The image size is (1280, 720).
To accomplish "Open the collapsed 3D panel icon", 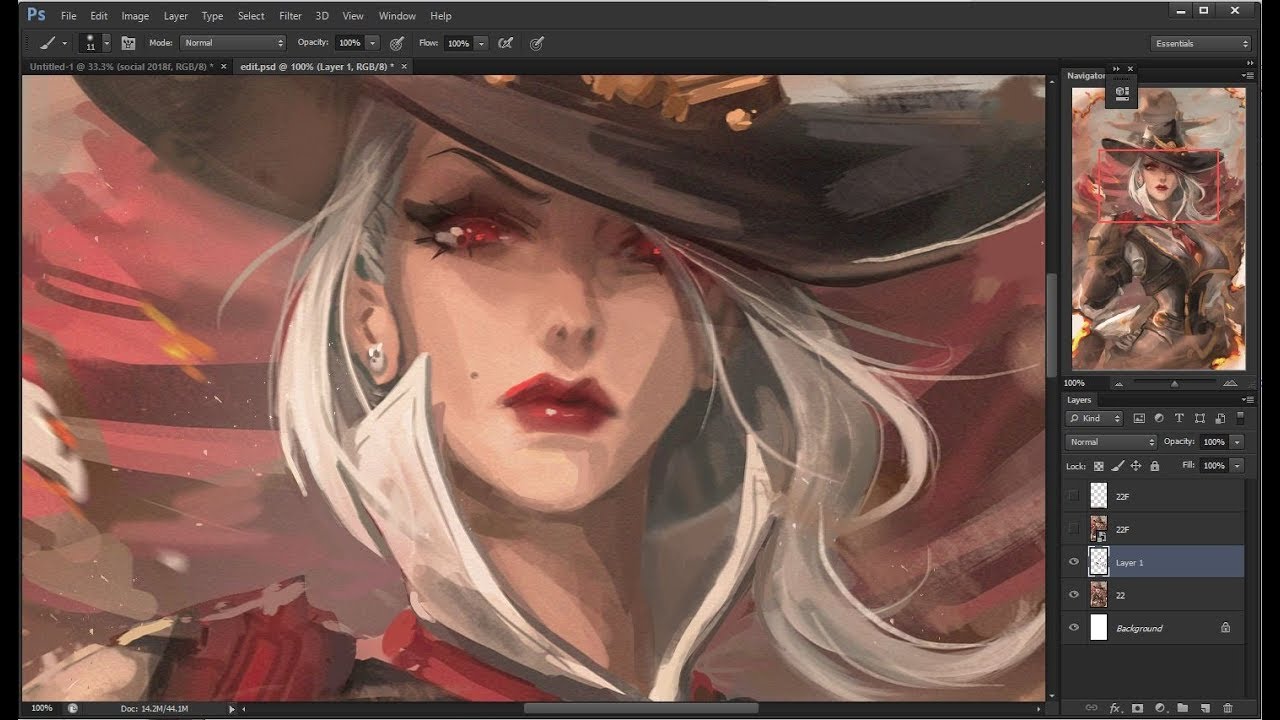I will point(1122,93).
